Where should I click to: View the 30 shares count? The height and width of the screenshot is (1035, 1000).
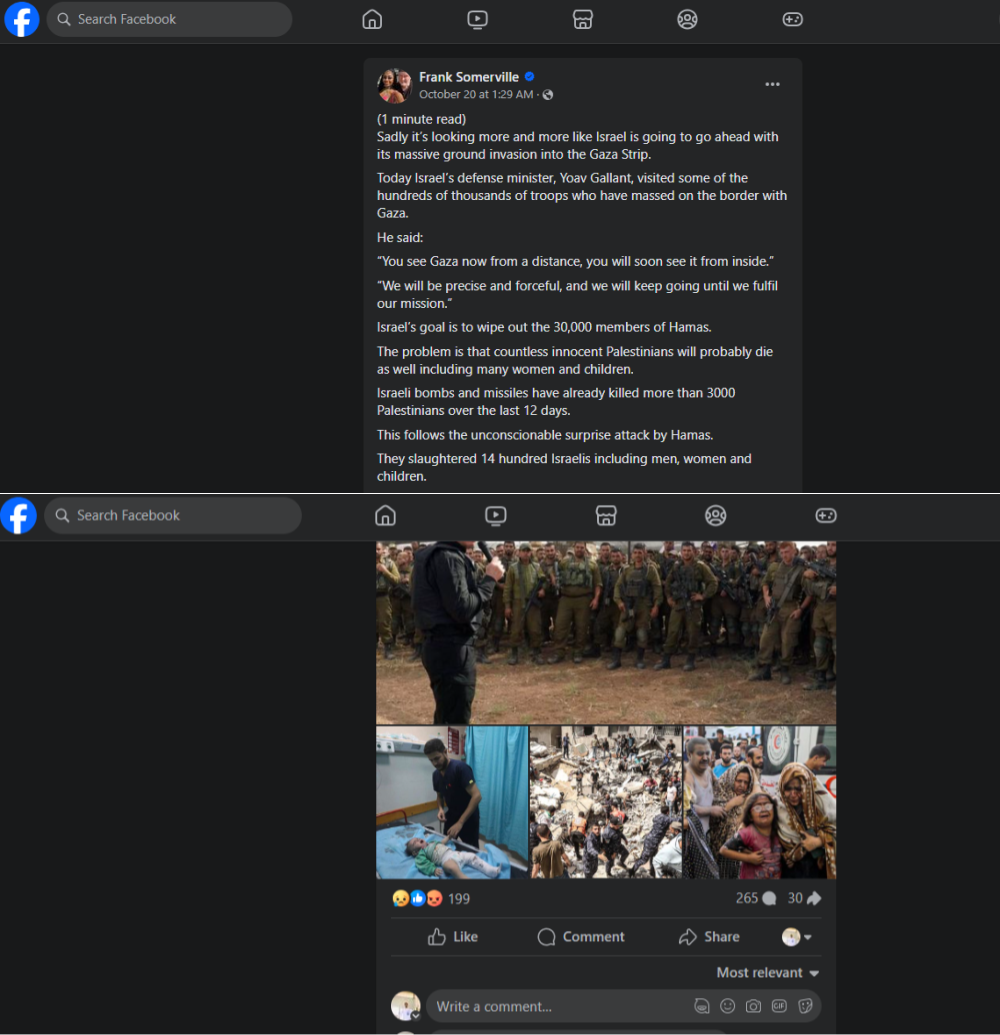click(x=804, y=898)
